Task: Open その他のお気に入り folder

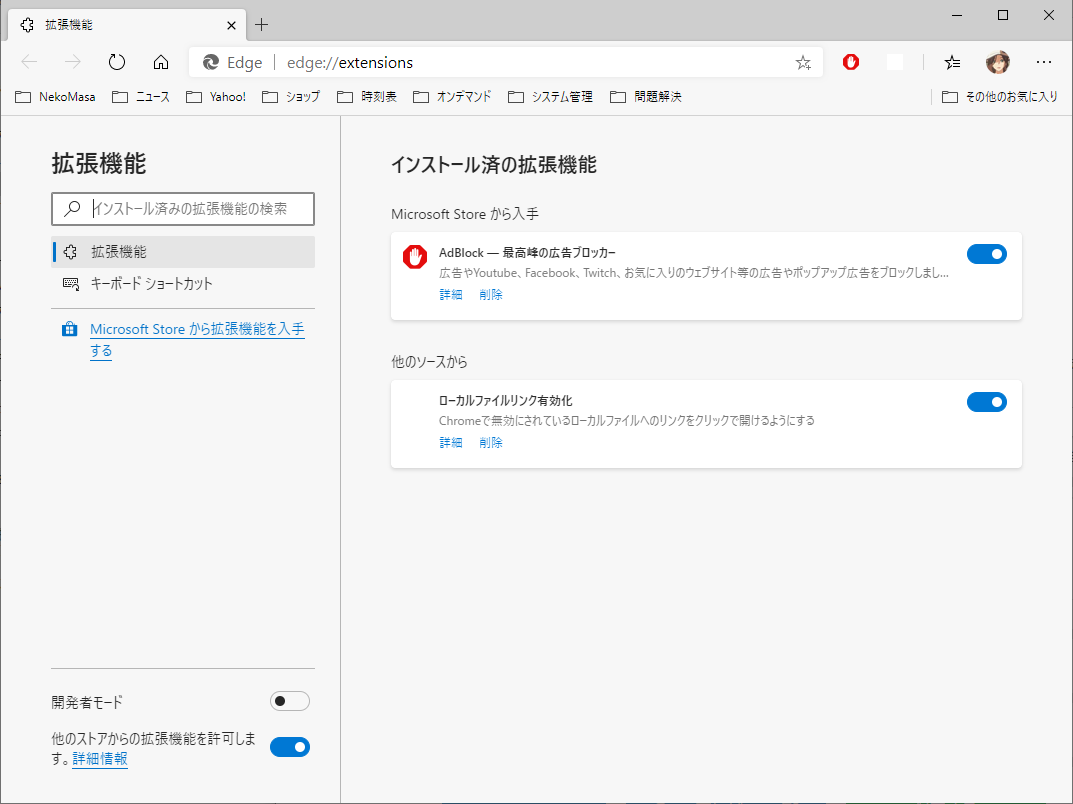Action: [1000, 96]
